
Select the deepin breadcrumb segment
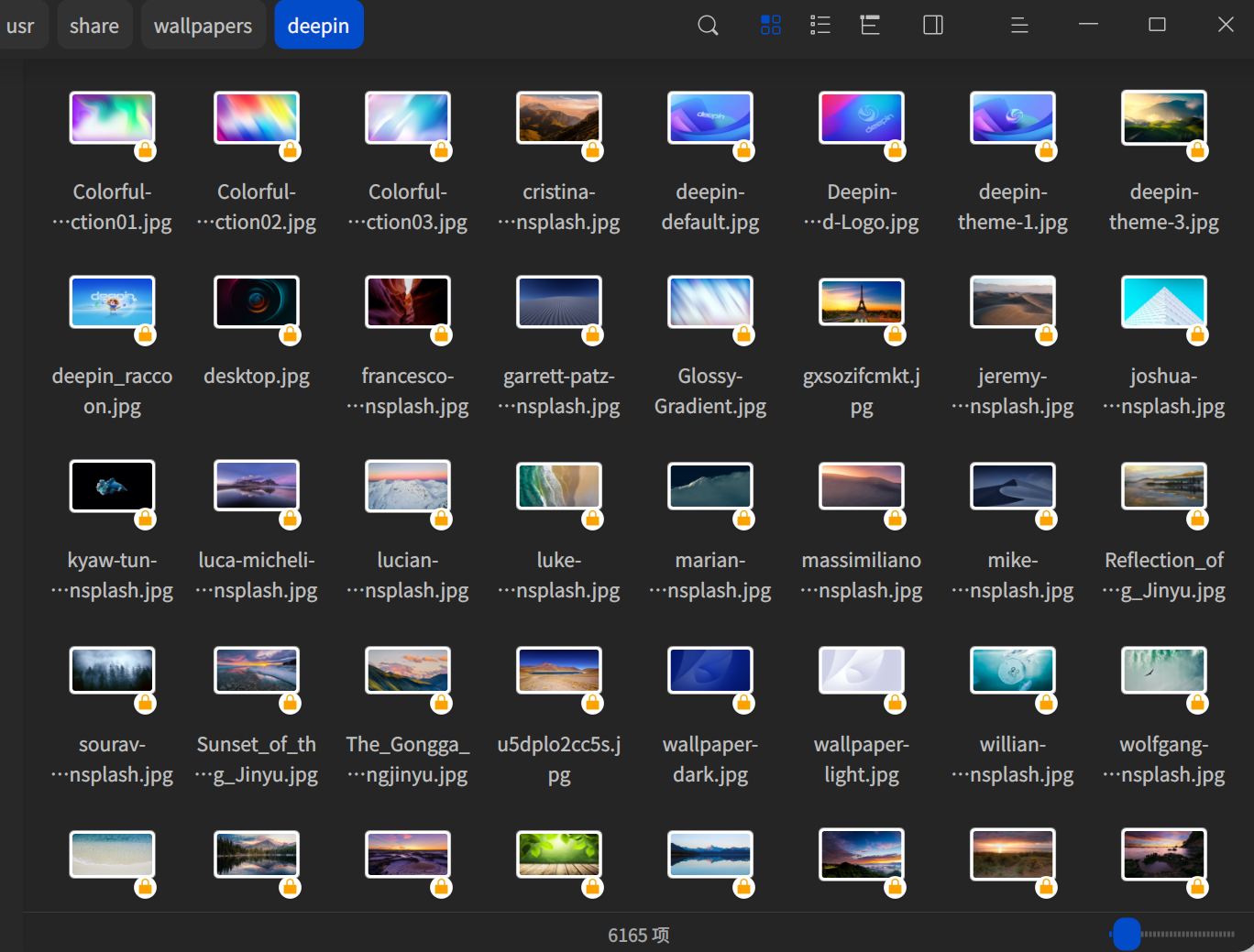319,26
